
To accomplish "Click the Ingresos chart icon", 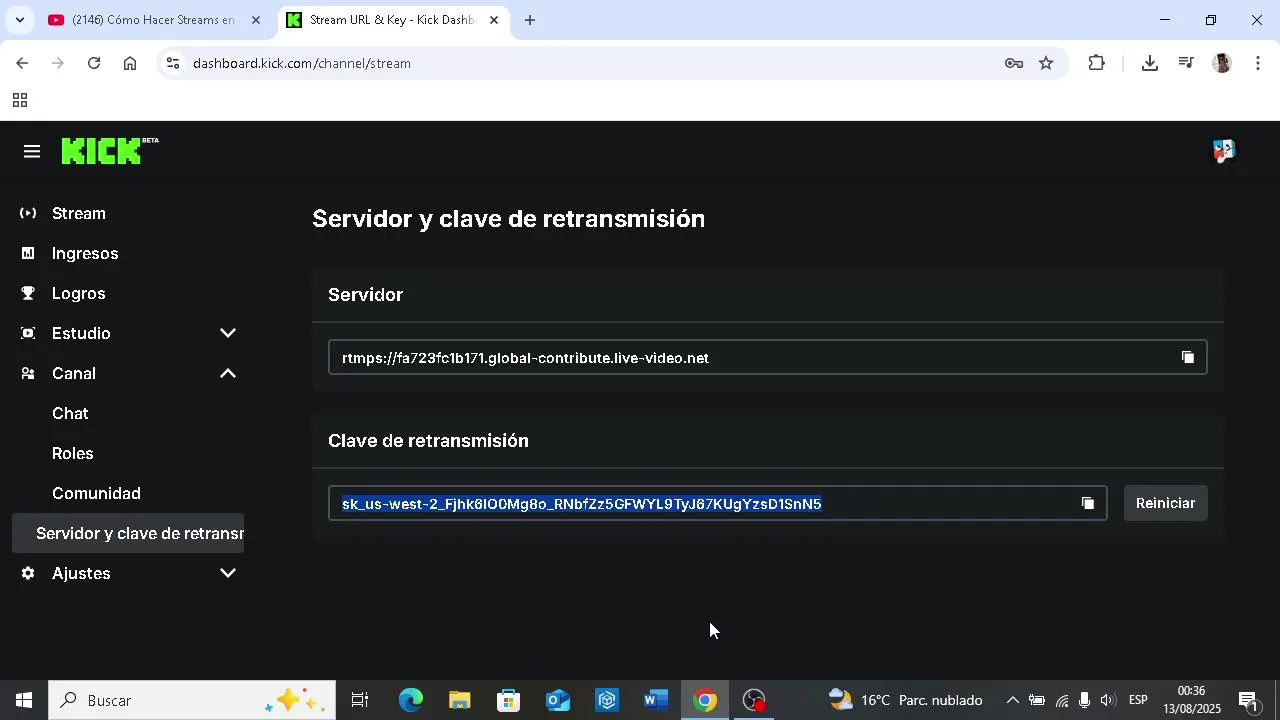I will point(28,253).
